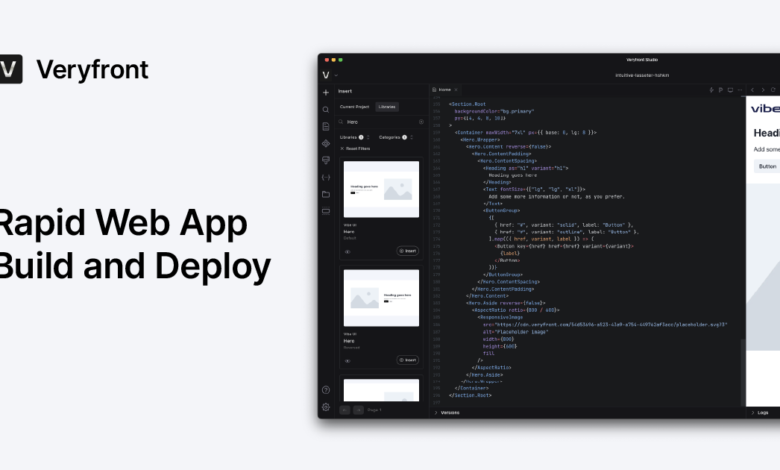Viewport: 780px width, 470px height.
Task: Switch to the Current Project tab
Action: [x=355, y=106]
